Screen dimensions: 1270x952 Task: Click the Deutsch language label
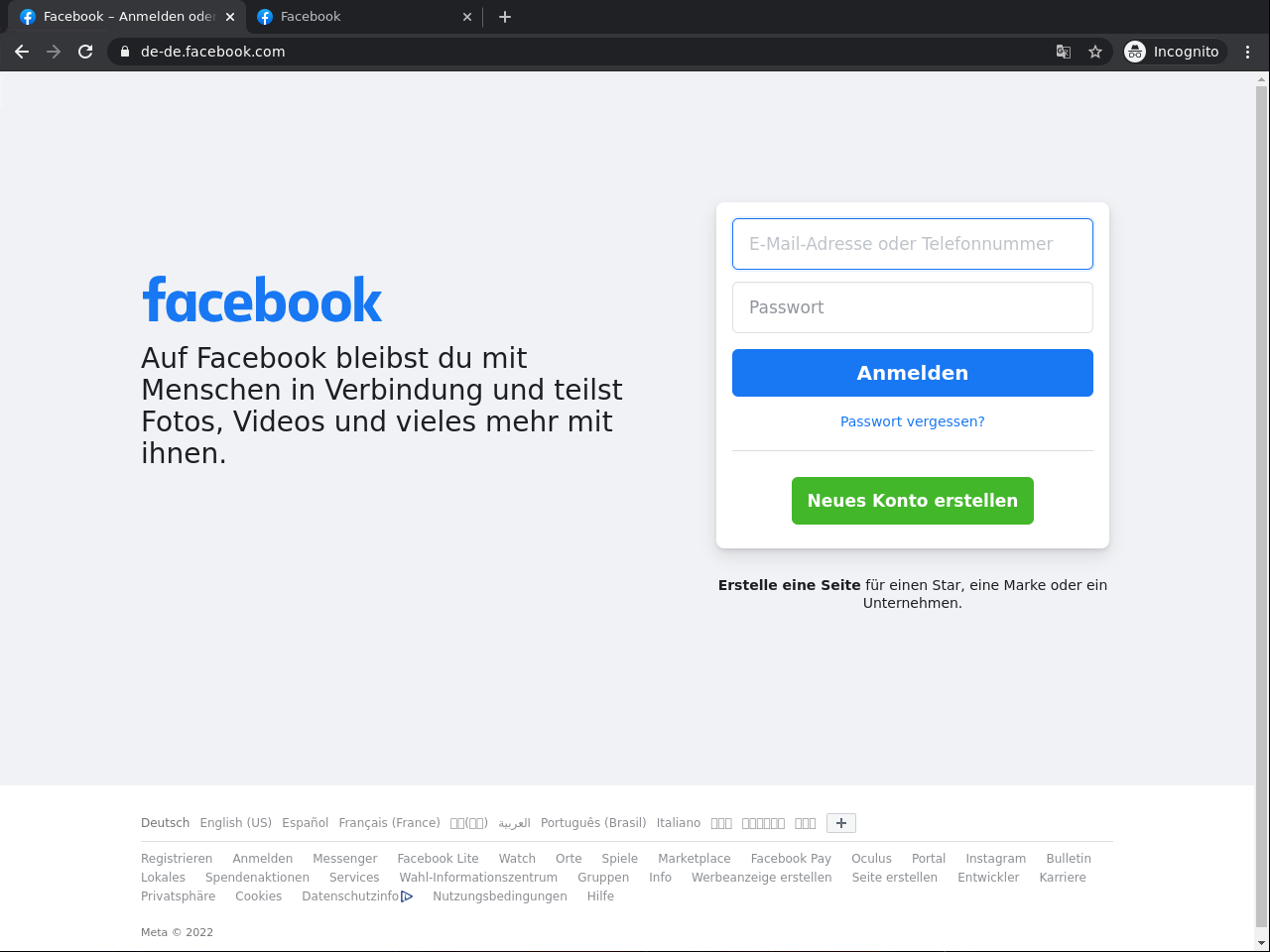166,823
